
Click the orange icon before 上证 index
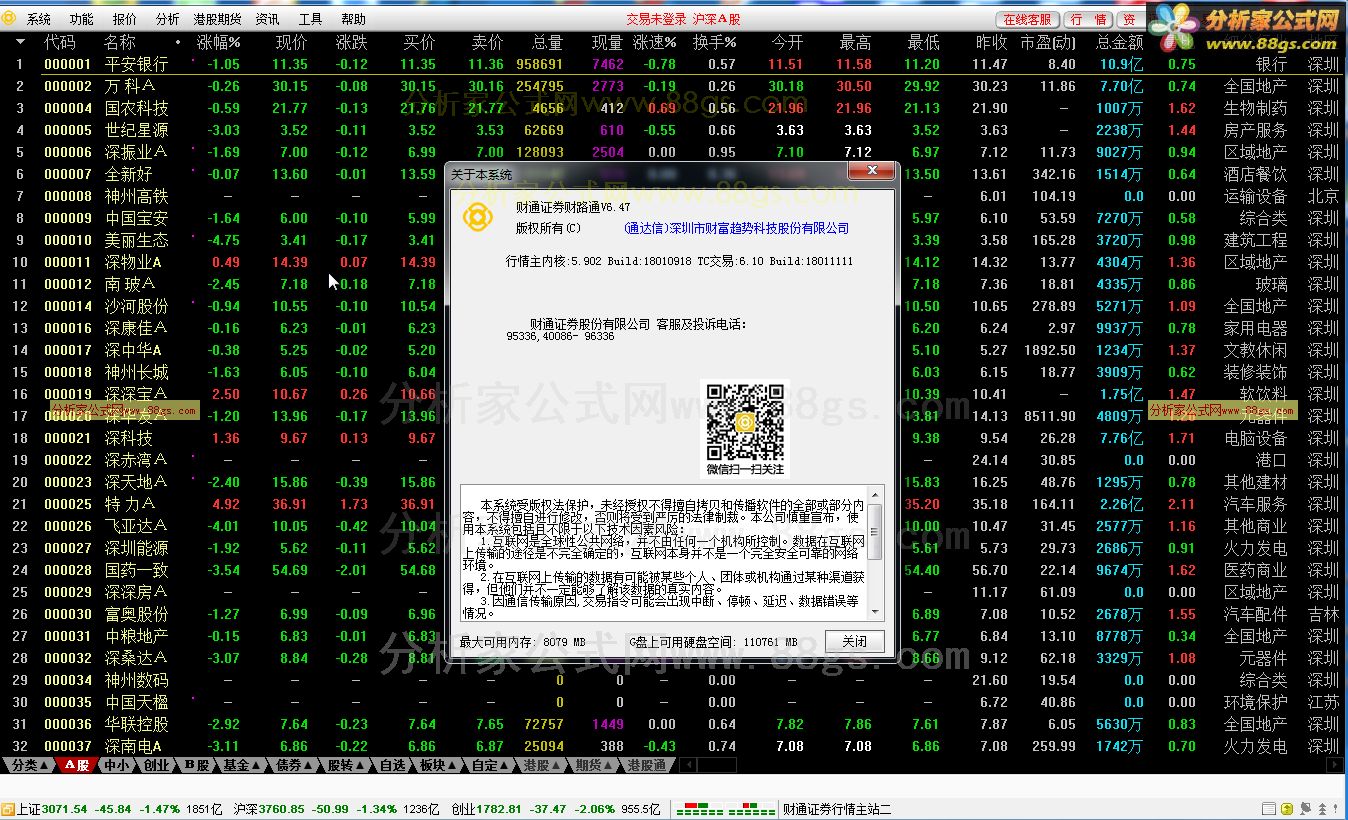[8, 809]
